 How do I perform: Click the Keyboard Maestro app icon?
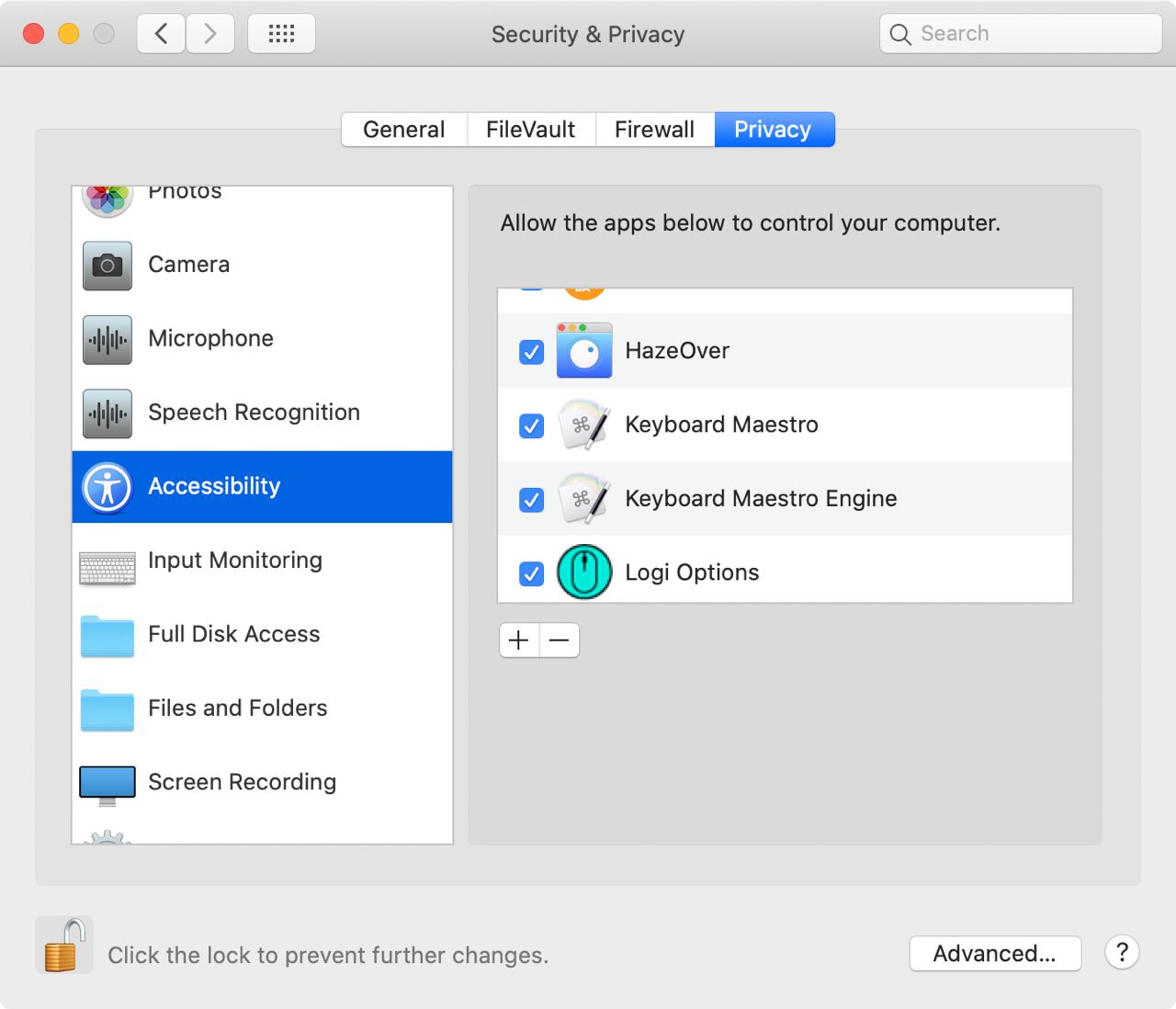[x=584, y=425]
